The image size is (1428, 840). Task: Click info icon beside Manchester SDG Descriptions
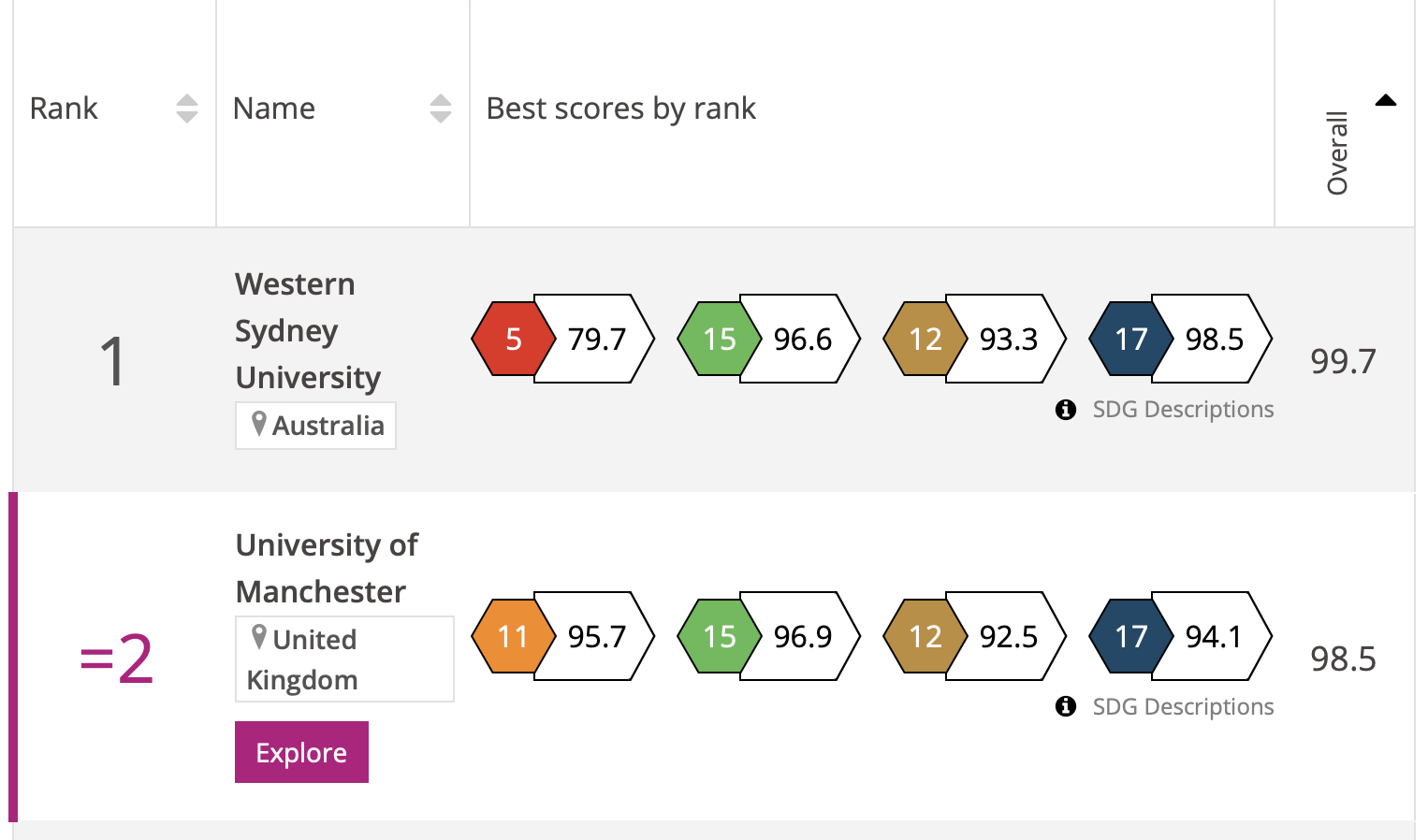pos(1065,706)
